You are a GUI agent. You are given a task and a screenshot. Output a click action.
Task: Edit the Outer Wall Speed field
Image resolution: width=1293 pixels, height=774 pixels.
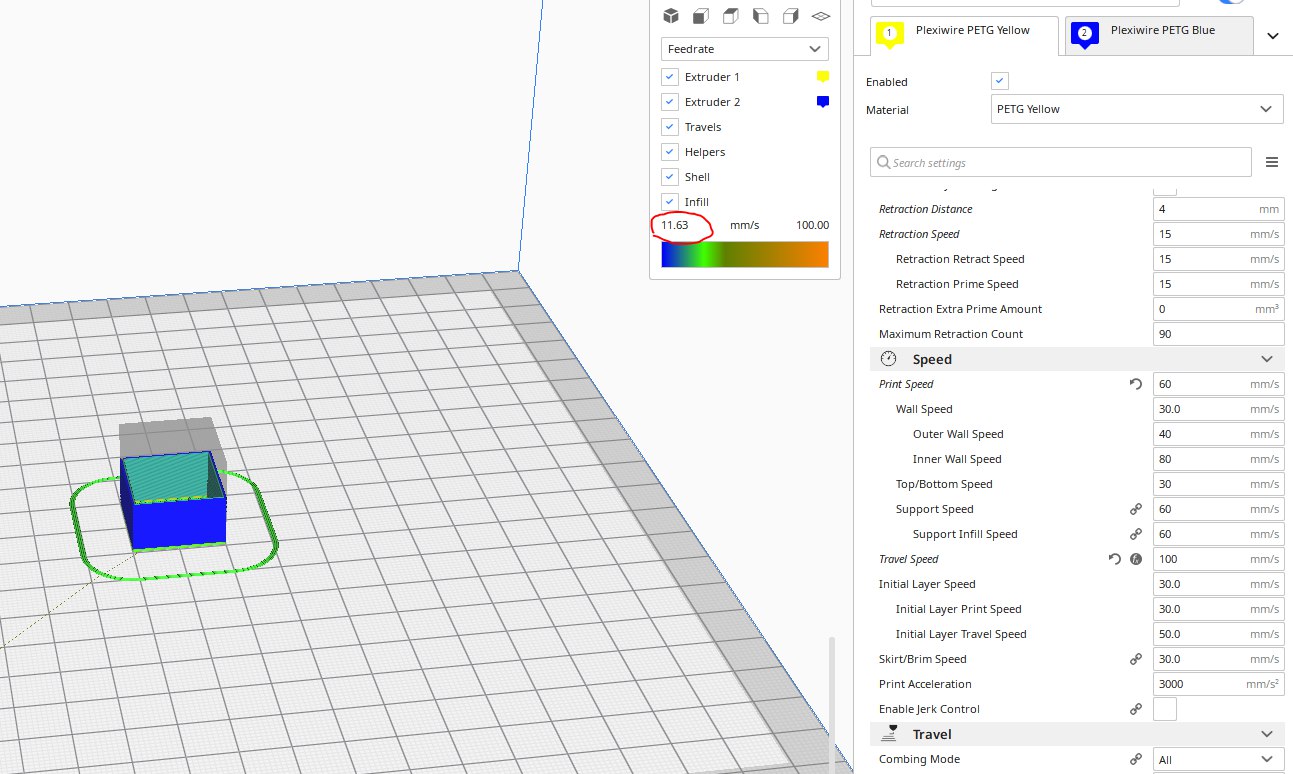coord(1219,434)
